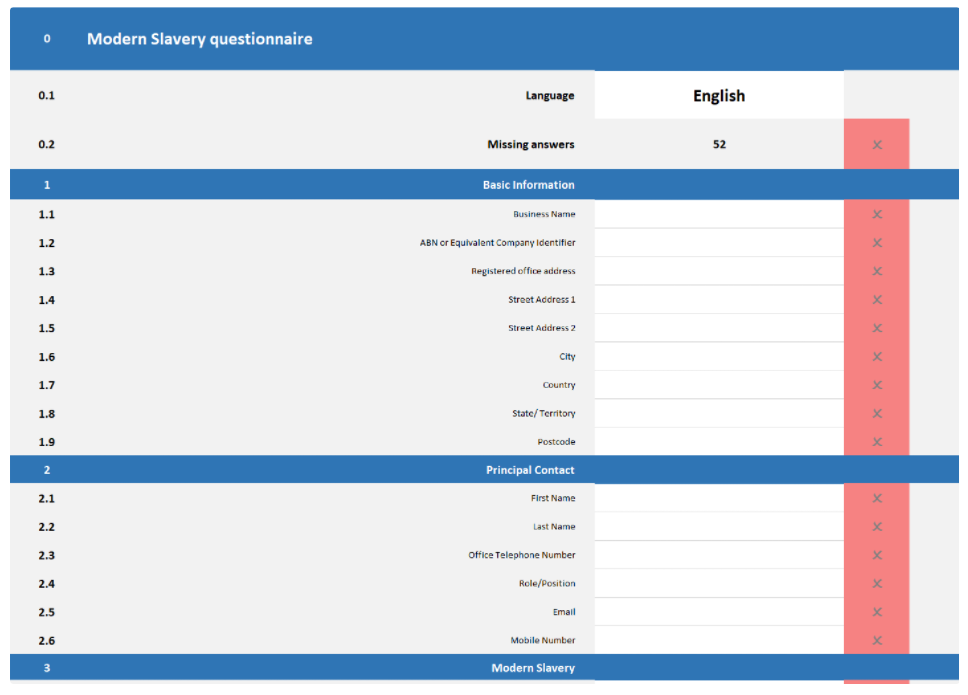The image size is (968, 695).
Task: Select the Basic Information section header
Action: point(528,185)
